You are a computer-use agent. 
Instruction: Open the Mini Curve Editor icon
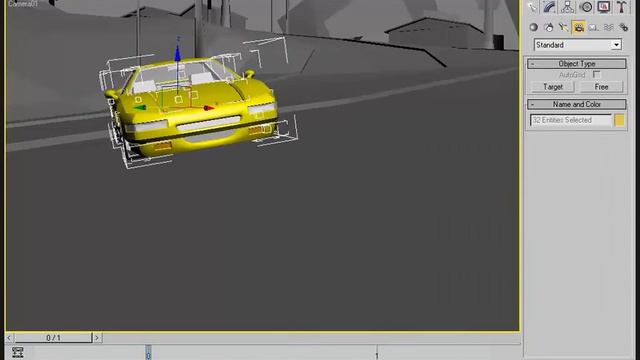(18, 352)
